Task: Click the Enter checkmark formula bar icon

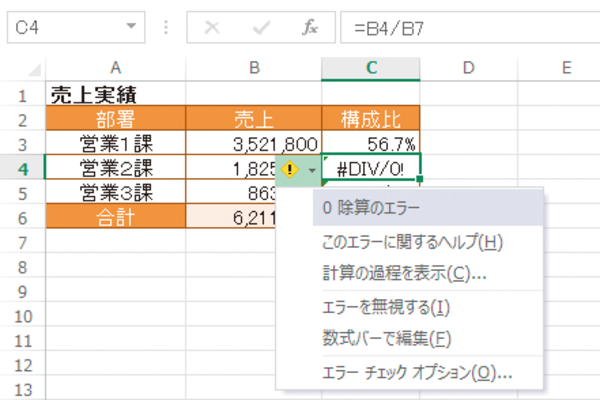Action: click(x=262, y=28)
